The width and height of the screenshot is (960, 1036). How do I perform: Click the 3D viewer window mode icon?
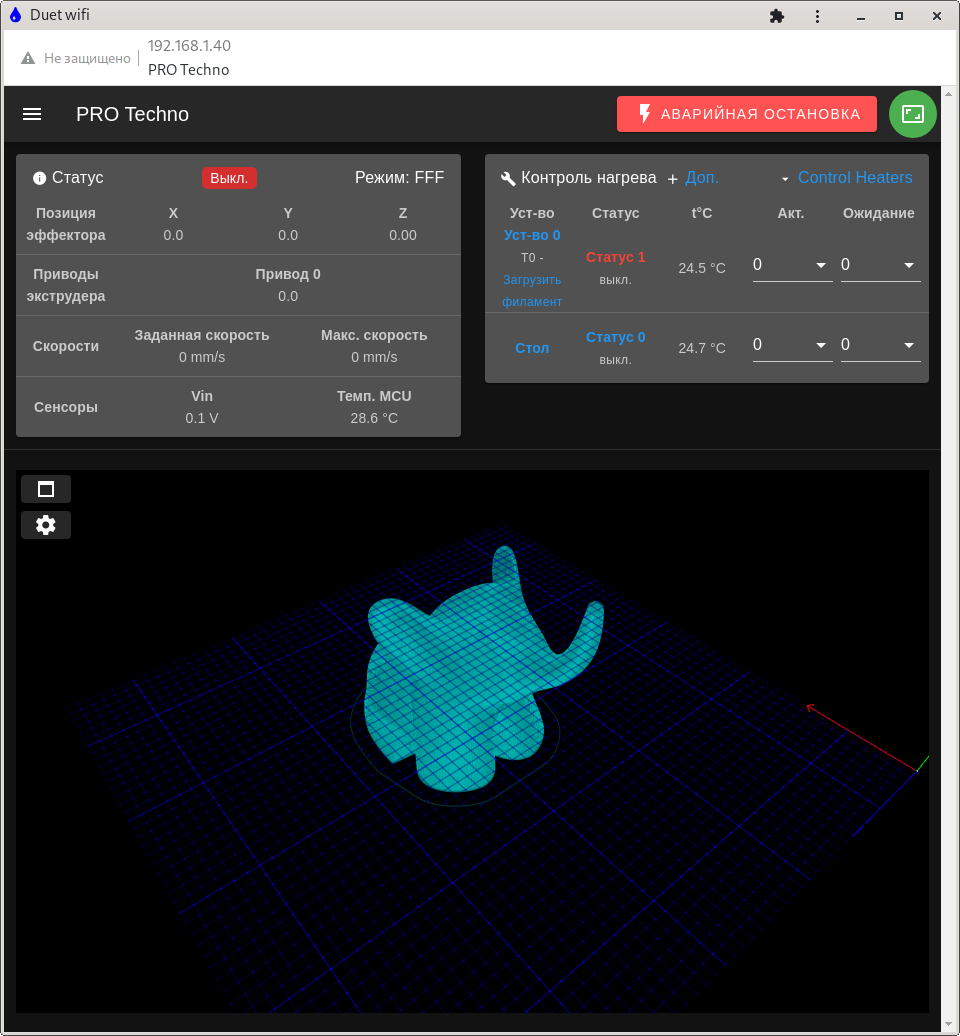(x=46, y=489)
